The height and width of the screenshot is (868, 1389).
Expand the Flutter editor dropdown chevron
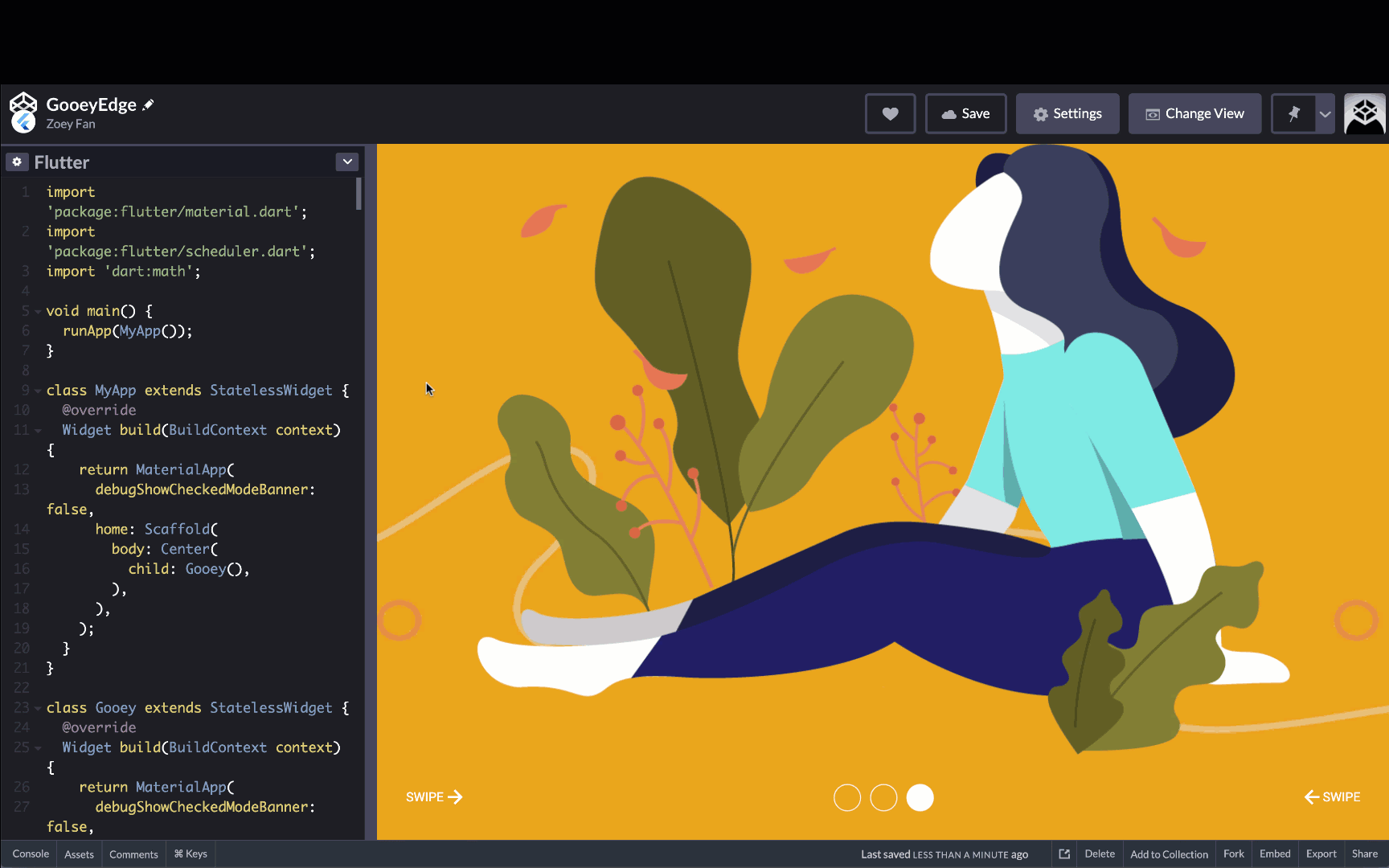347,162
